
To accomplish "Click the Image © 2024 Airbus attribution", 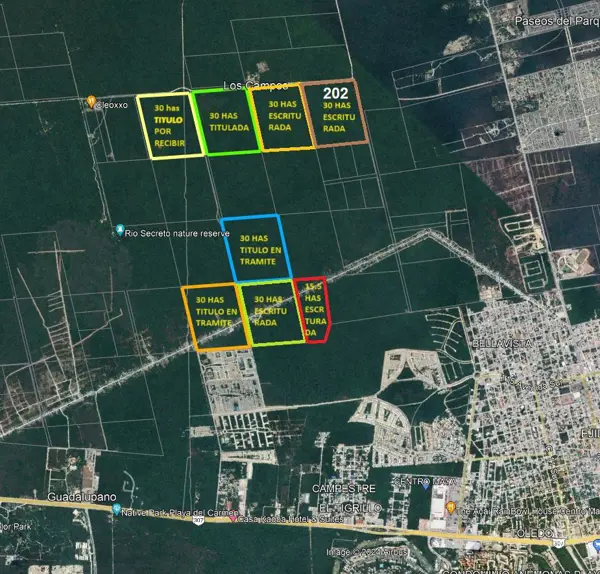I will pos(367,552).
